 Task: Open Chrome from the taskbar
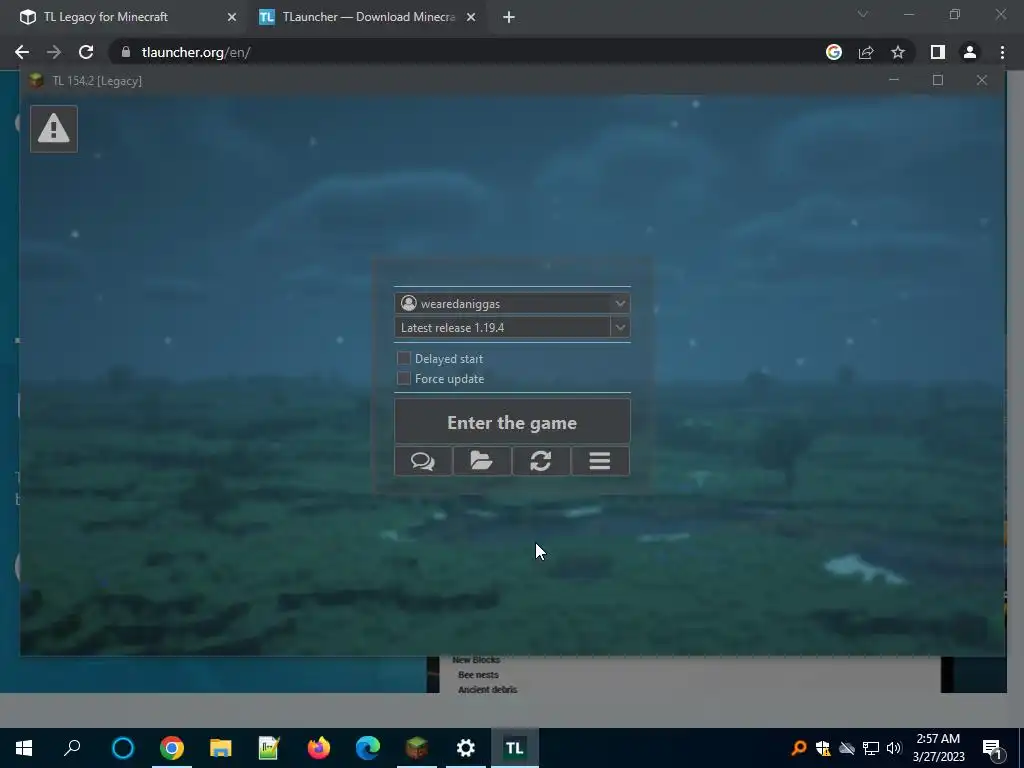pyautogui.click(x=172, y=748)
